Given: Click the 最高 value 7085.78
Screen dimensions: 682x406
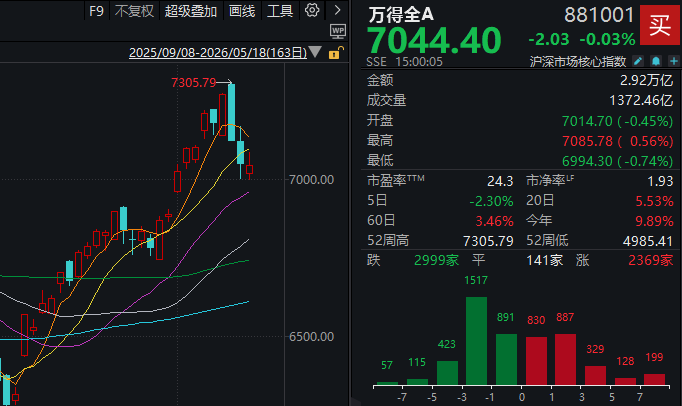Looking at the screenshot, I should pyautogui.click(x=587, y=141).
